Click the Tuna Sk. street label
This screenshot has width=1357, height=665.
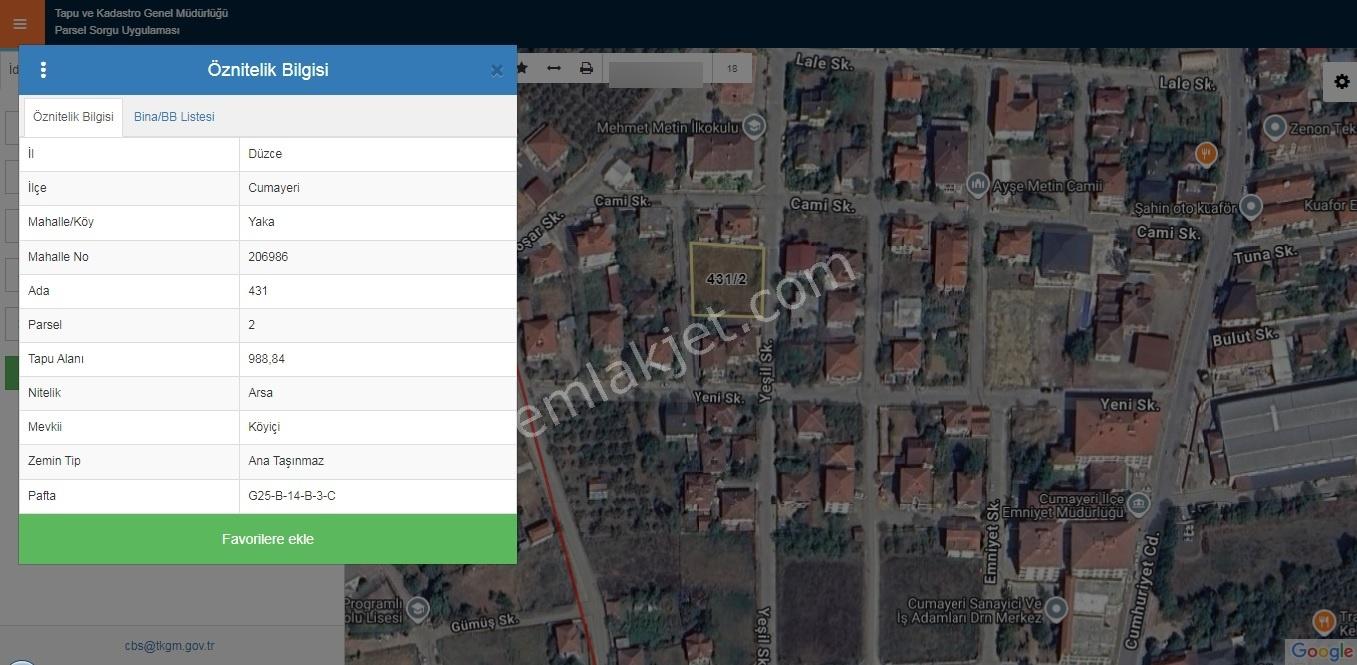click(x=1265, y=255)
